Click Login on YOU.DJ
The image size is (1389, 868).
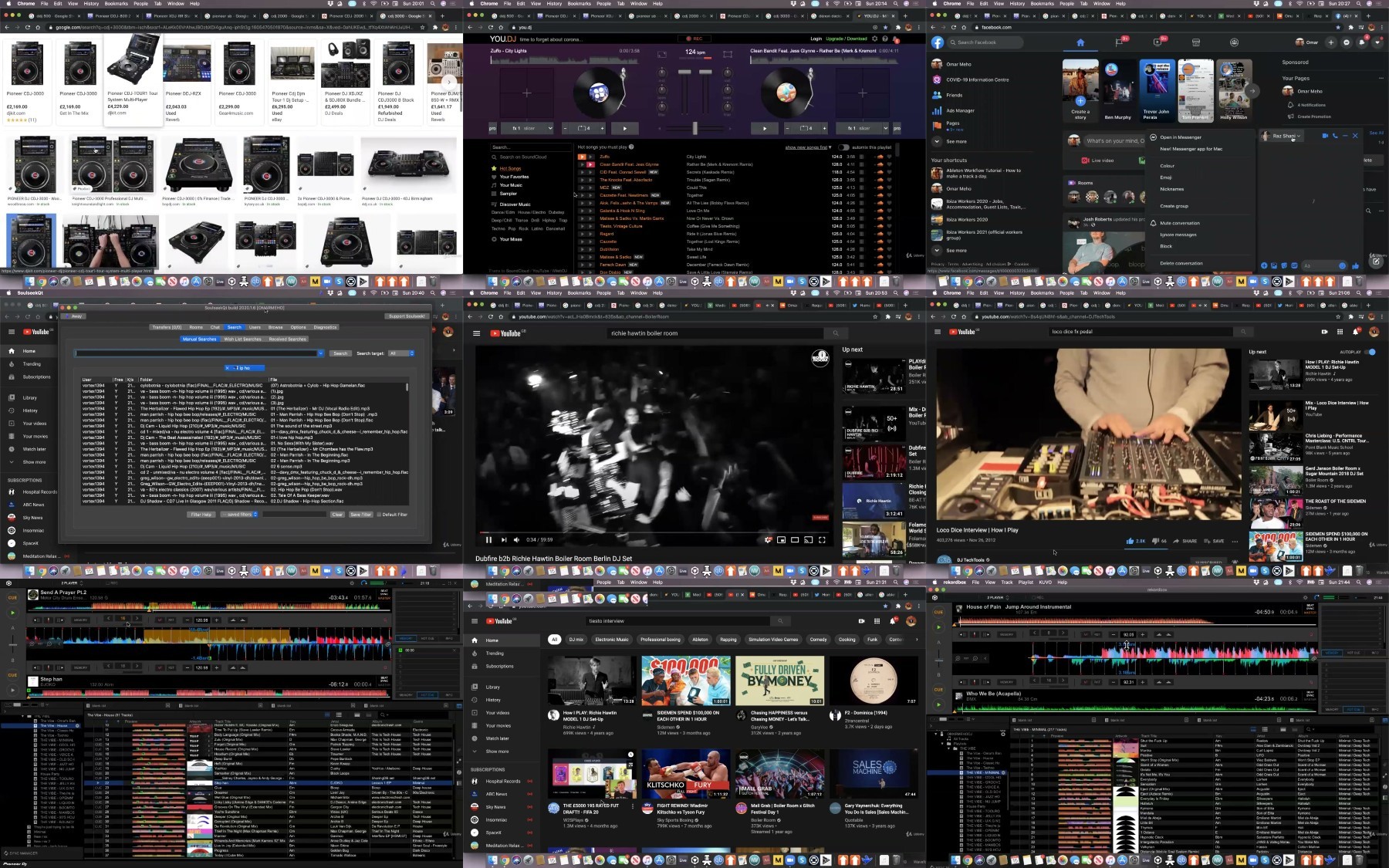pos(816,39)
